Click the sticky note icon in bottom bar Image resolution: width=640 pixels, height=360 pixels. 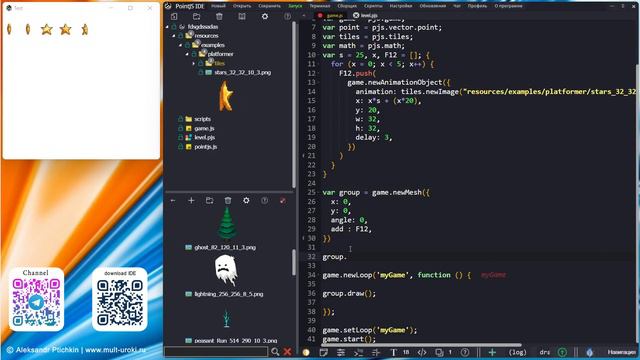(x=324, y=352)
